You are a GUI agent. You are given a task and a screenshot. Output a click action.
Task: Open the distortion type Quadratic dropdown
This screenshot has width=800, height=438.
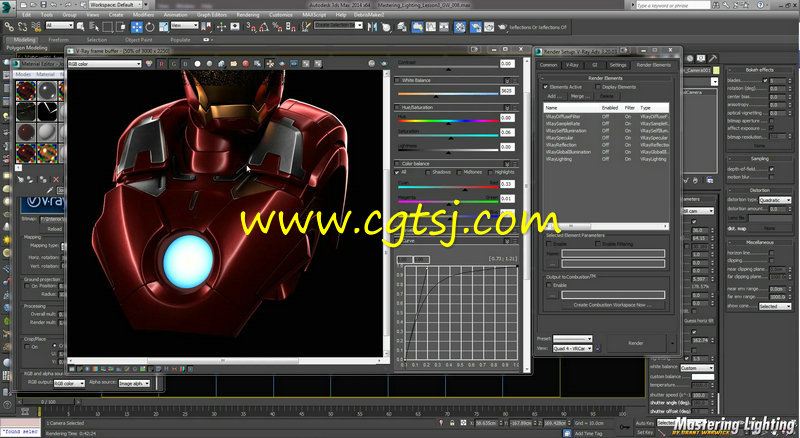point(774,200)
